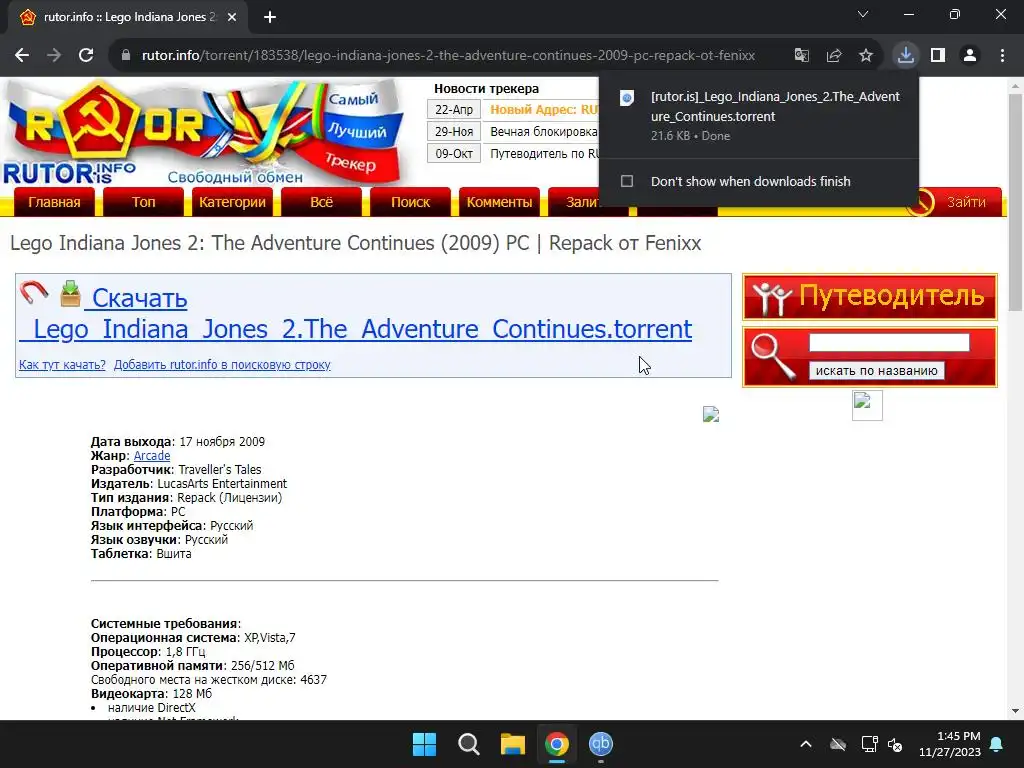Viewport: 1024px width, 768px height.
Task: Open qBittorrent from taskbar
Action: coord(601,744)
